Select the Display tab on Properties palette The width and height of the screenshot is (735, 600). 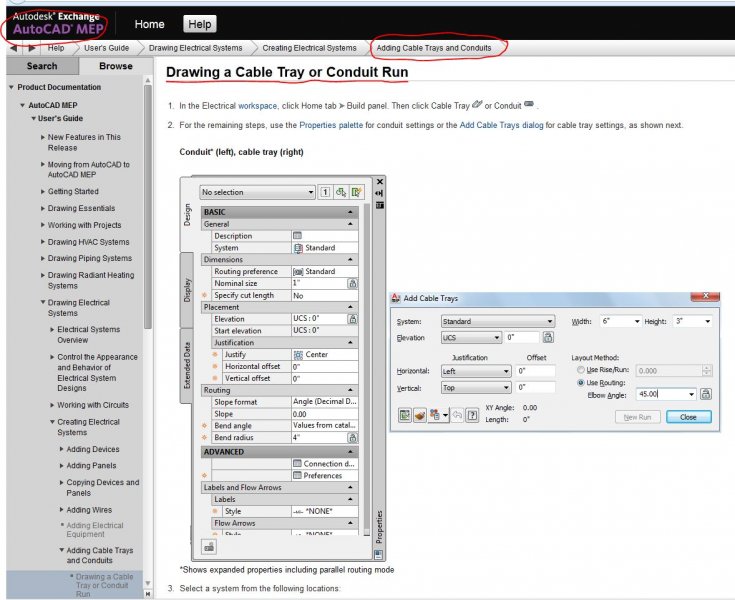click(x=187, y=290)
